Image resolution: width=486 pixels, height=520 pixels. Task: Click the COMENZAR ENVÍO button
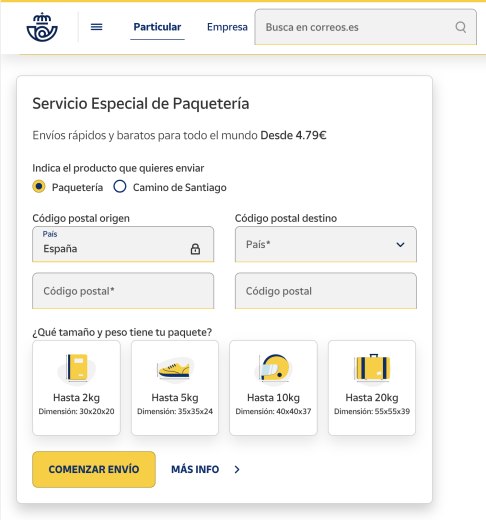[x=94, y=469]
